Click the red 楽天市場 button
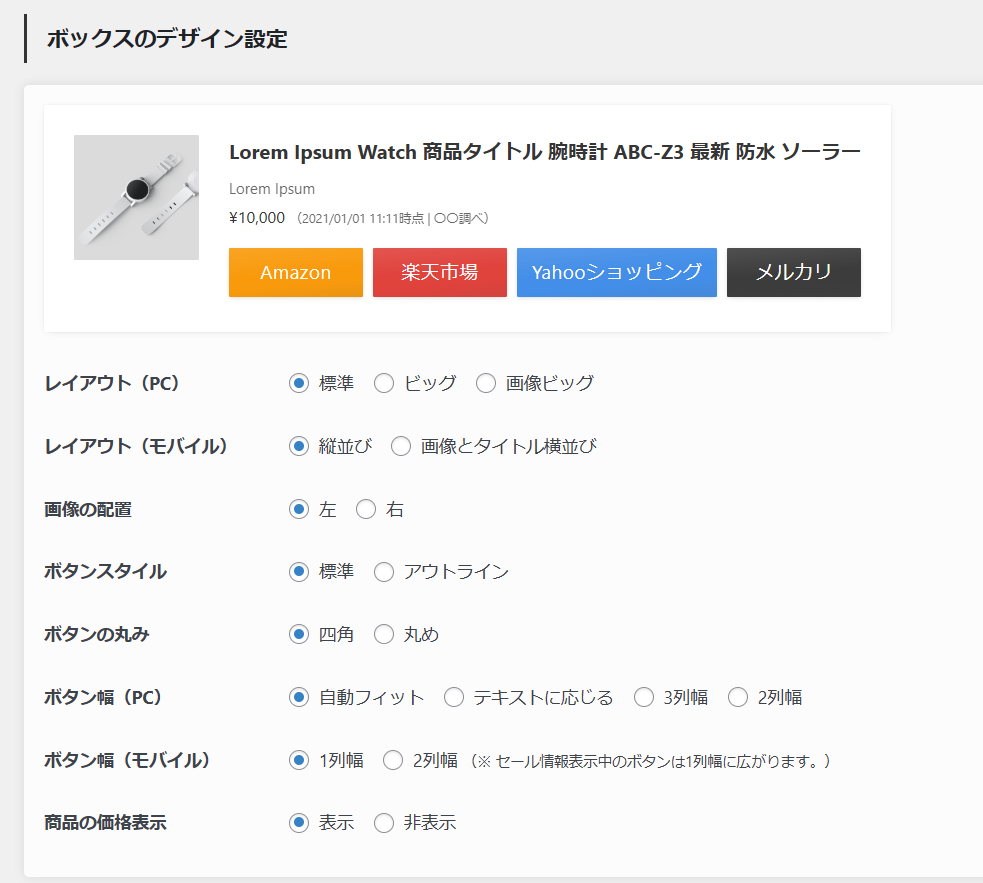Viewport: 983px width, 883px height. [439, 273]
